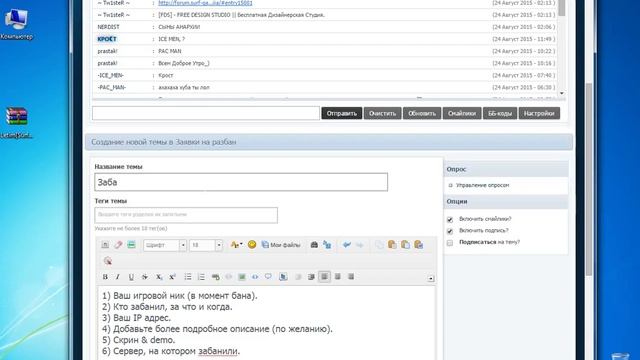The image size is (640, 360).
Task: Click into the chat message input field
Action: point(206,113)
